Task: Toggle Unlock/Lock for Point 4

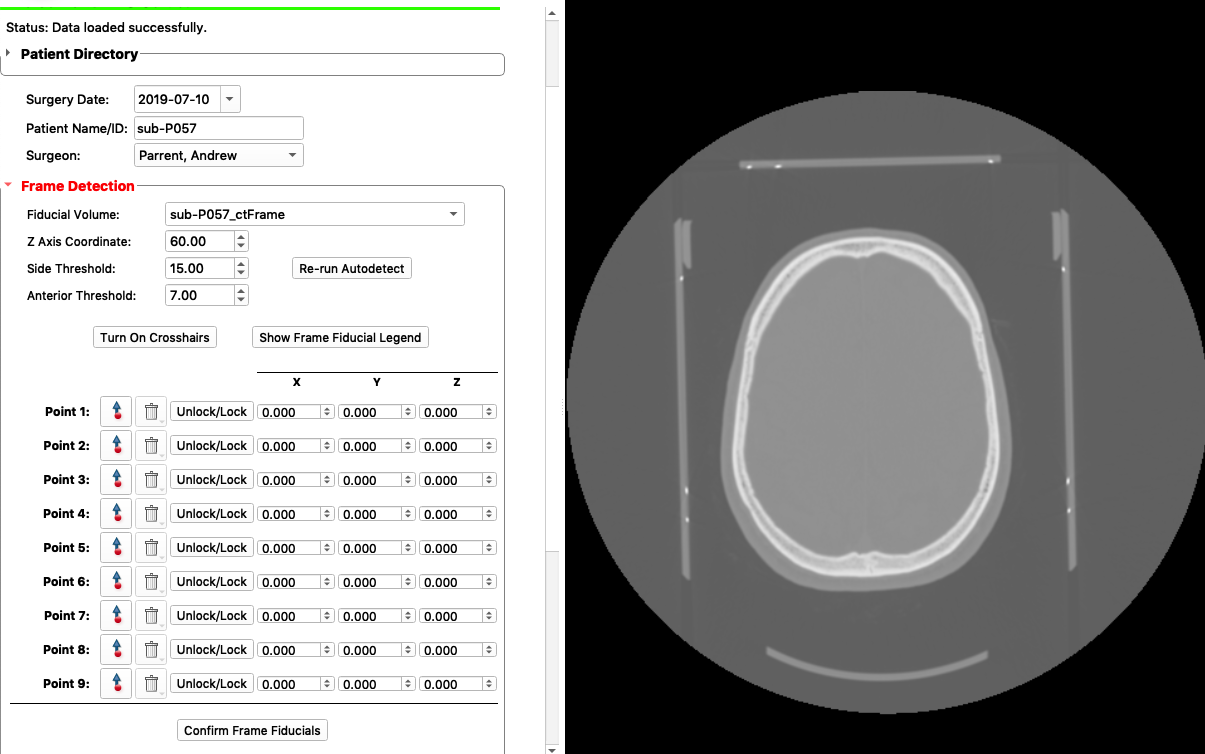Action: 212,514
